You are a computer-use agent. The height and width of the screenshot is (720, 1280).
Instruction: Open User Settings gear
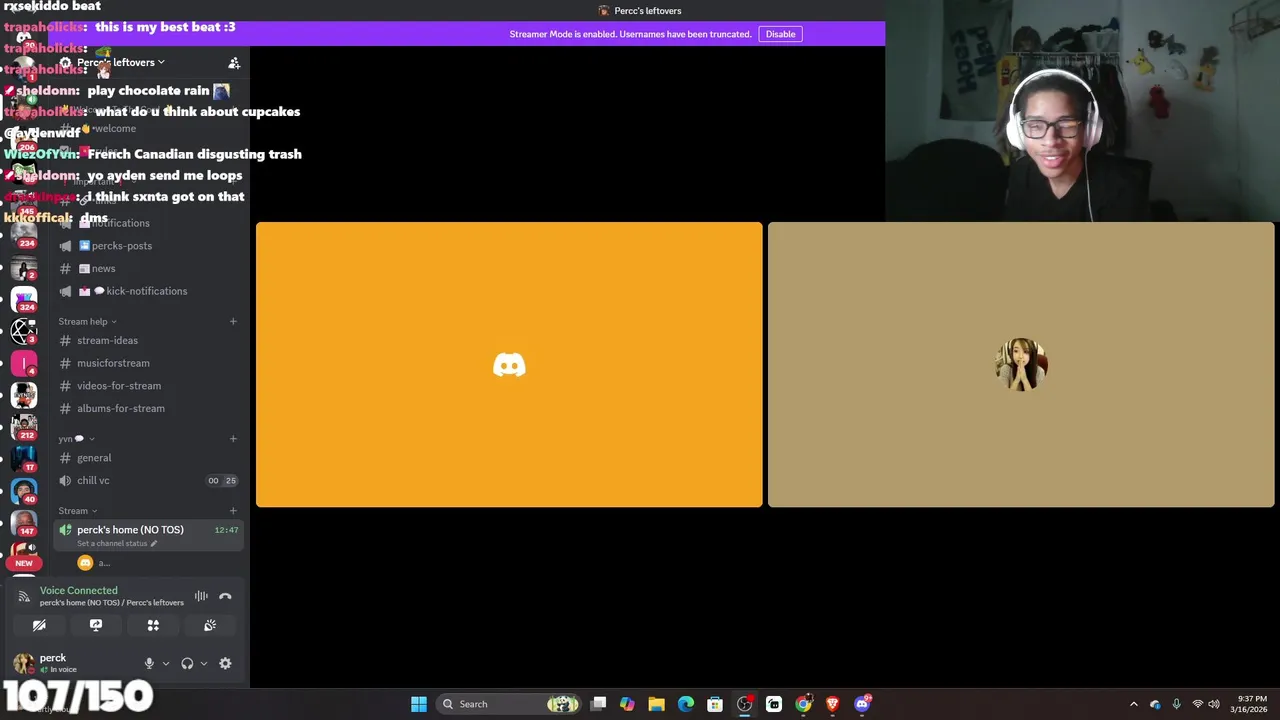tap(225, 663)
